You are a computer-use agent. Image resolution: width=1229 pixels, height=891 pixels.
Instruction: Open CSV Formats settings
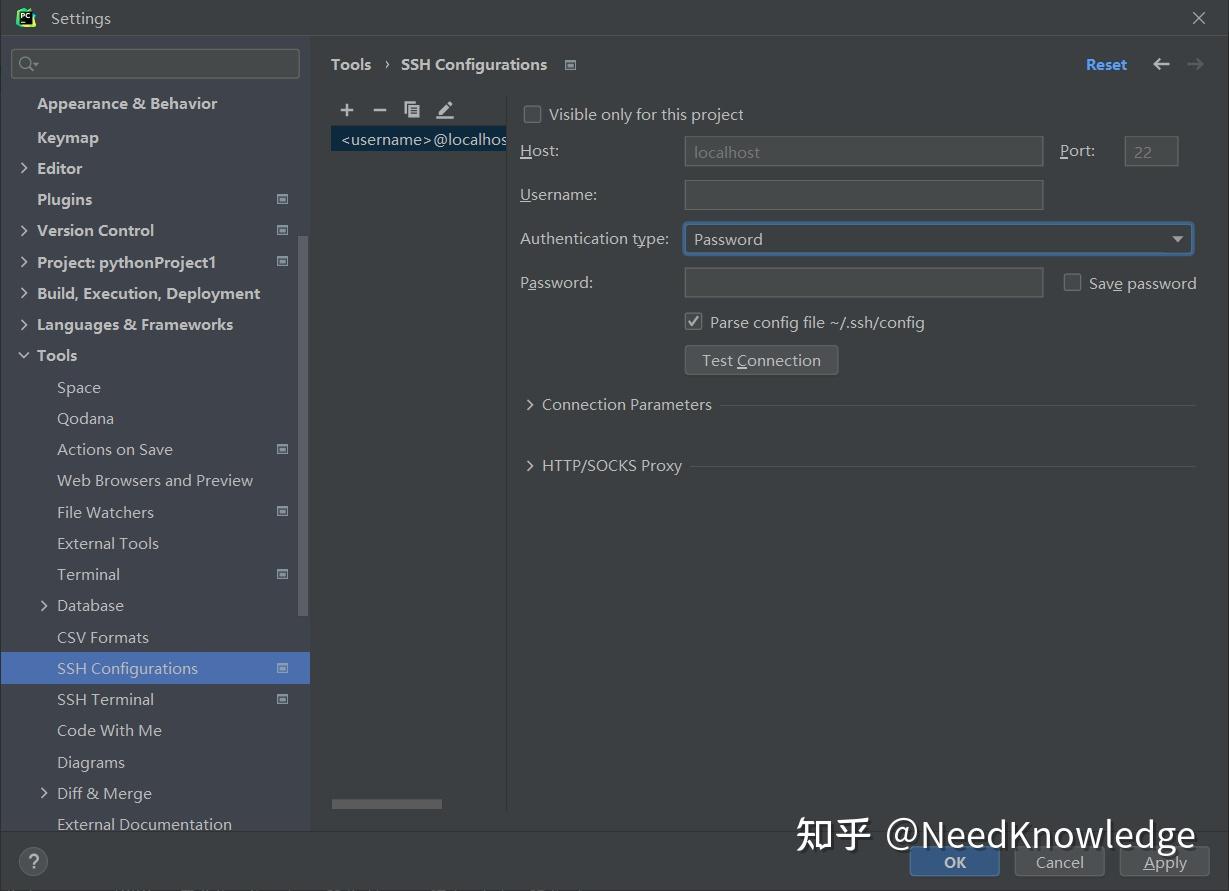pos(103,637)
